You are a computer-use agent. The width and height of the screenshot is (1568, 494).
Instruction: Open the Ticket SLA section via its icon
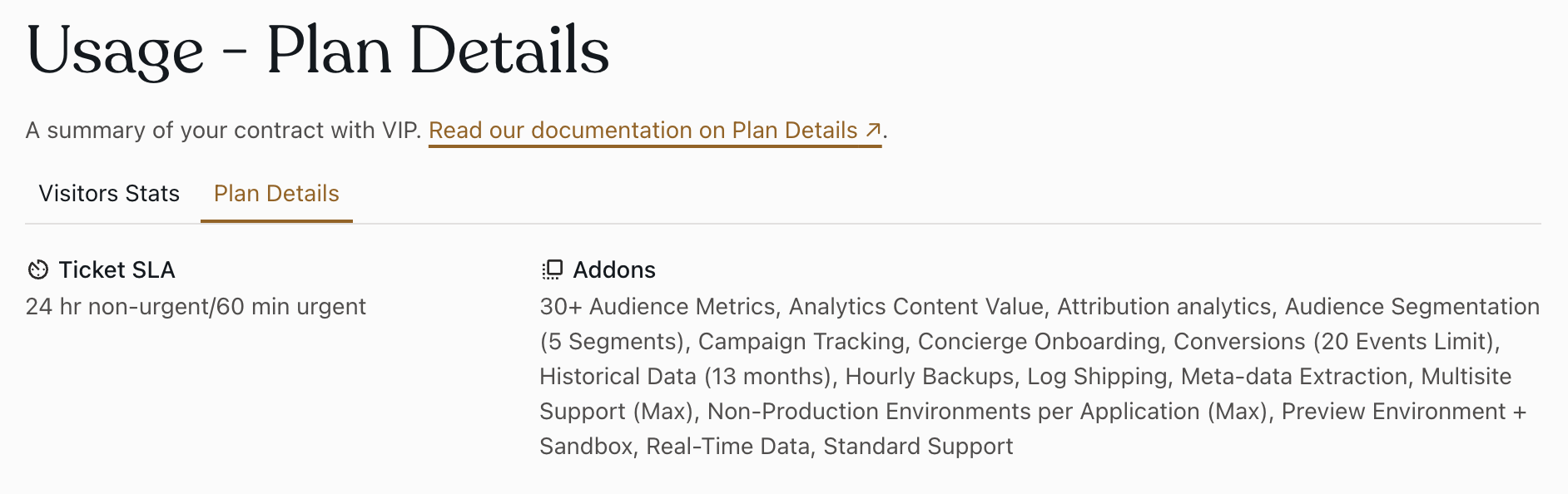[37, 269]
